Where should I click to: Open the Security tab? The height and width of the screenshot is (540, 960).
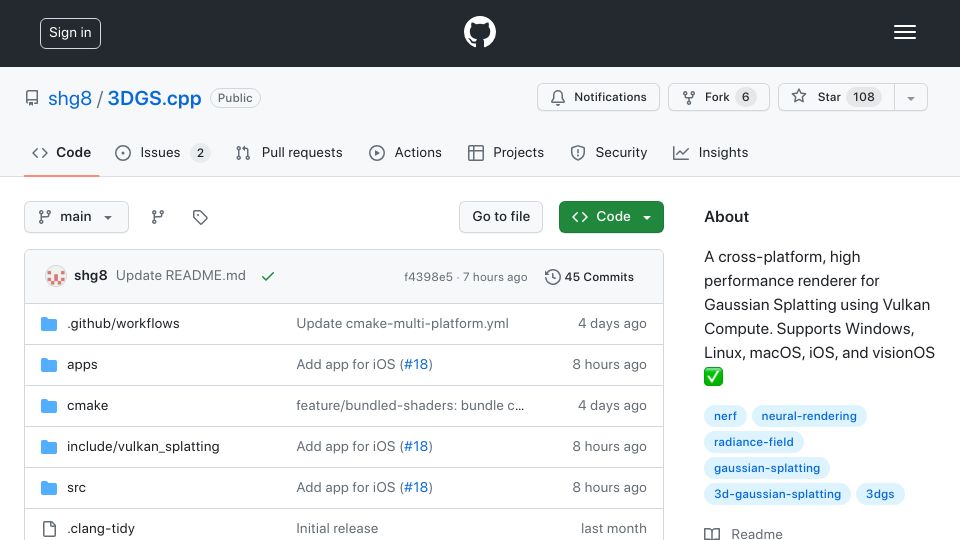coord(609,153)
